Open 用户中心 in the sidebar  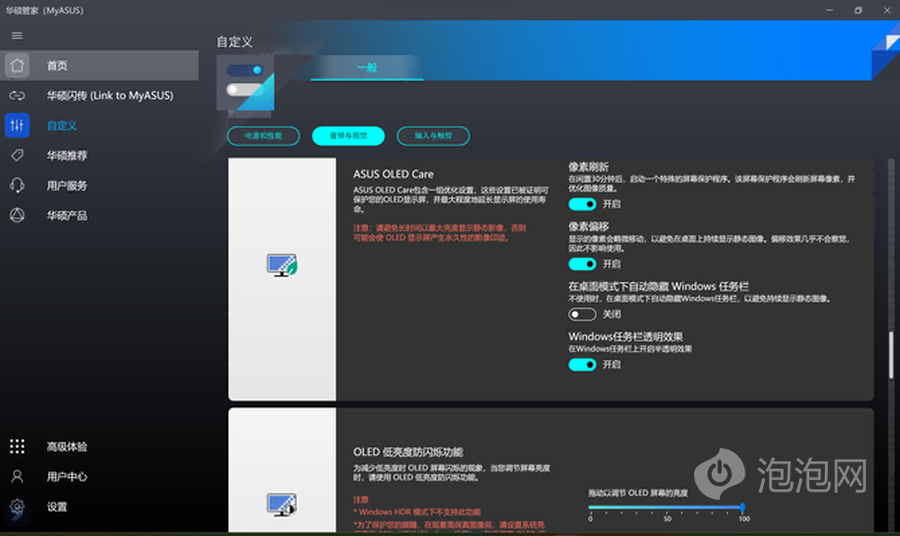pyautogui.click(x=100, y=476)
